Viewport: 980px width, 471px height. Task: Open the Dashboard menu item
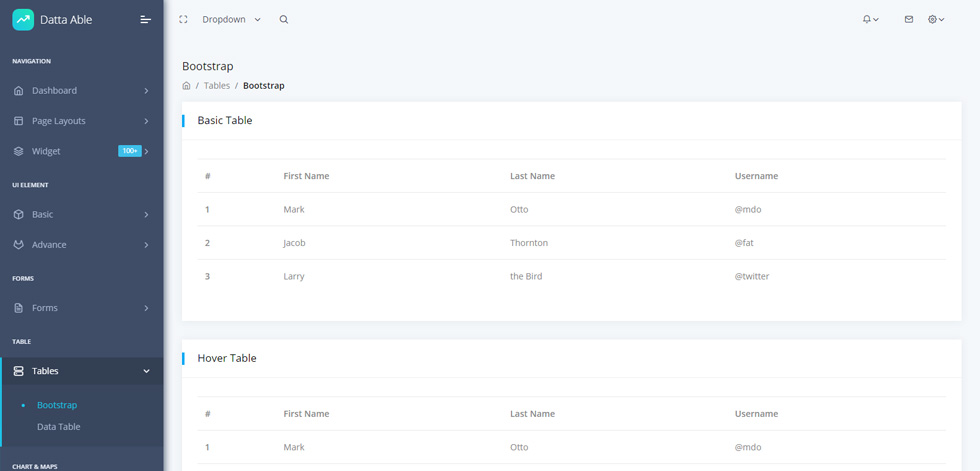pyautogui.click(x=81, y=91)
